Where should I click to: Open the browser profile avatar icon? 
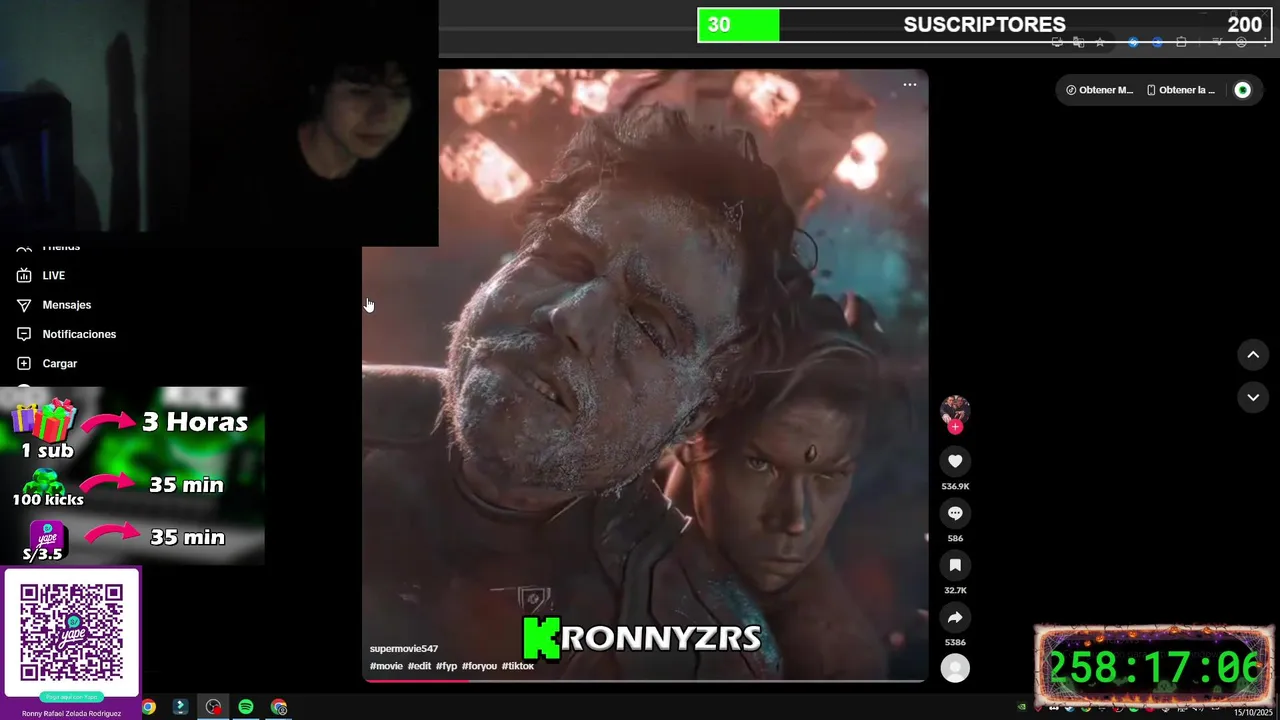point(1241,42)
